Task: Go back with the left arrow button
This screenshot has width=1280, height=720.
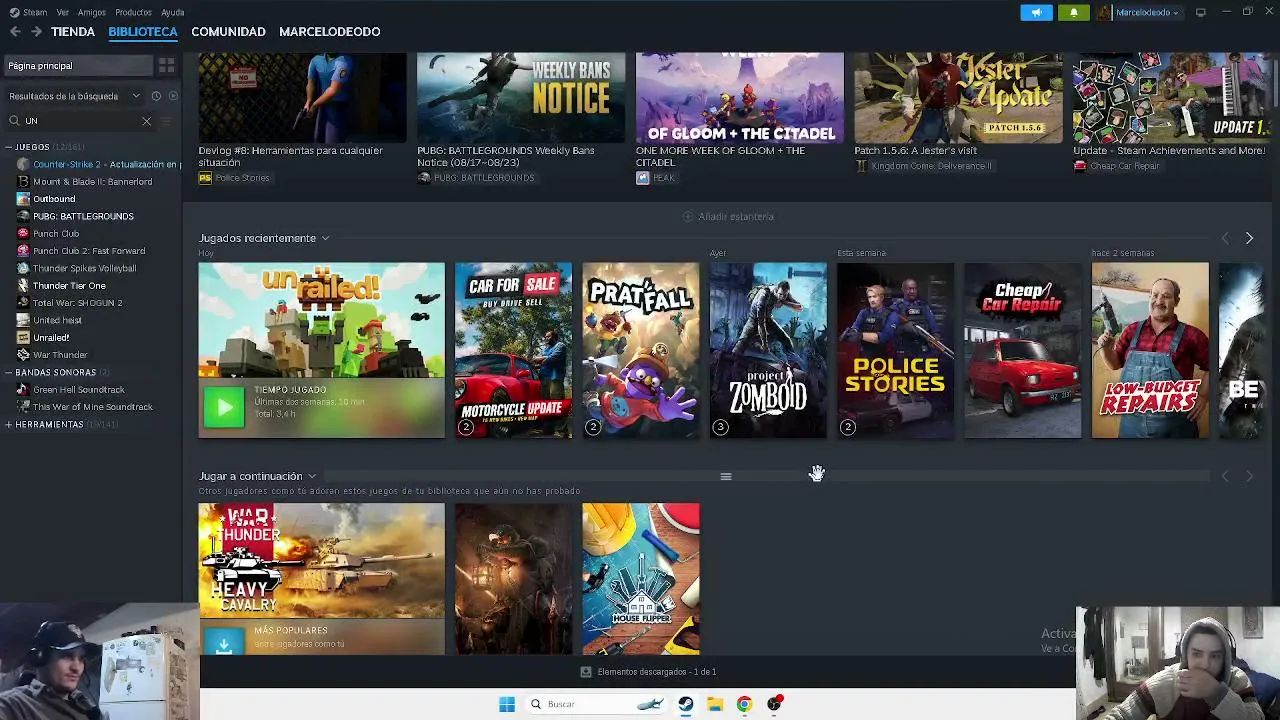Action: tap(15, 32)
